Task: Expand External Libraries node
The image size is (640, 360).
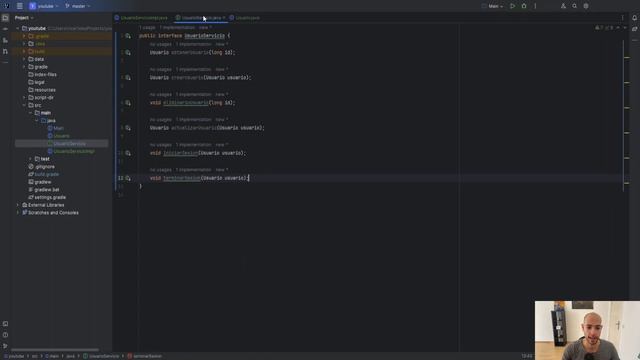Action: click(x=18, y=205)
